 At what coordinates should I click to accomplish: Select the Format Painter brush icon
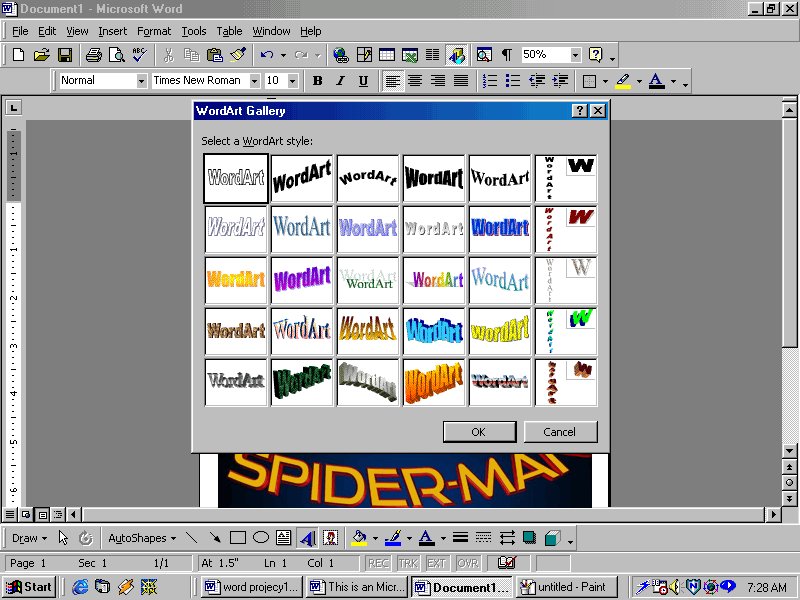(238, 55)
